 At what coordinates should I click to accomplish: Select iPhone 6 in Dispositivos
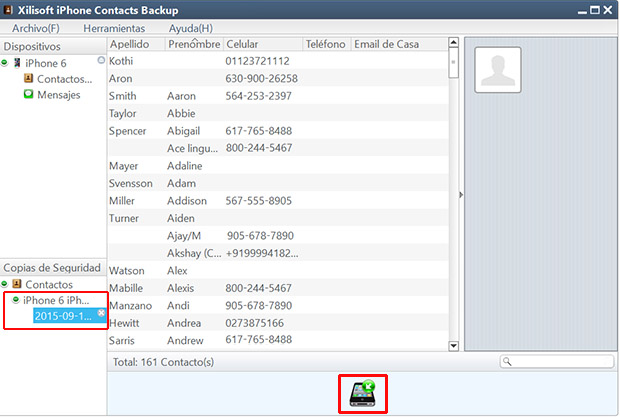pyautogui.click(x=45, y=63)
